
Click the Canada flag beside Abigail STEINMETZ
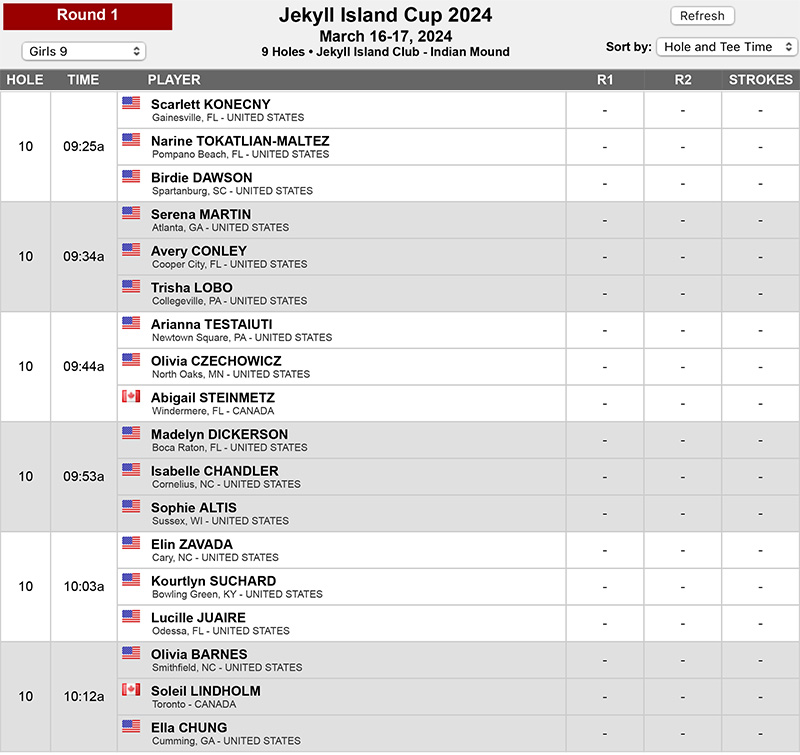131,396
